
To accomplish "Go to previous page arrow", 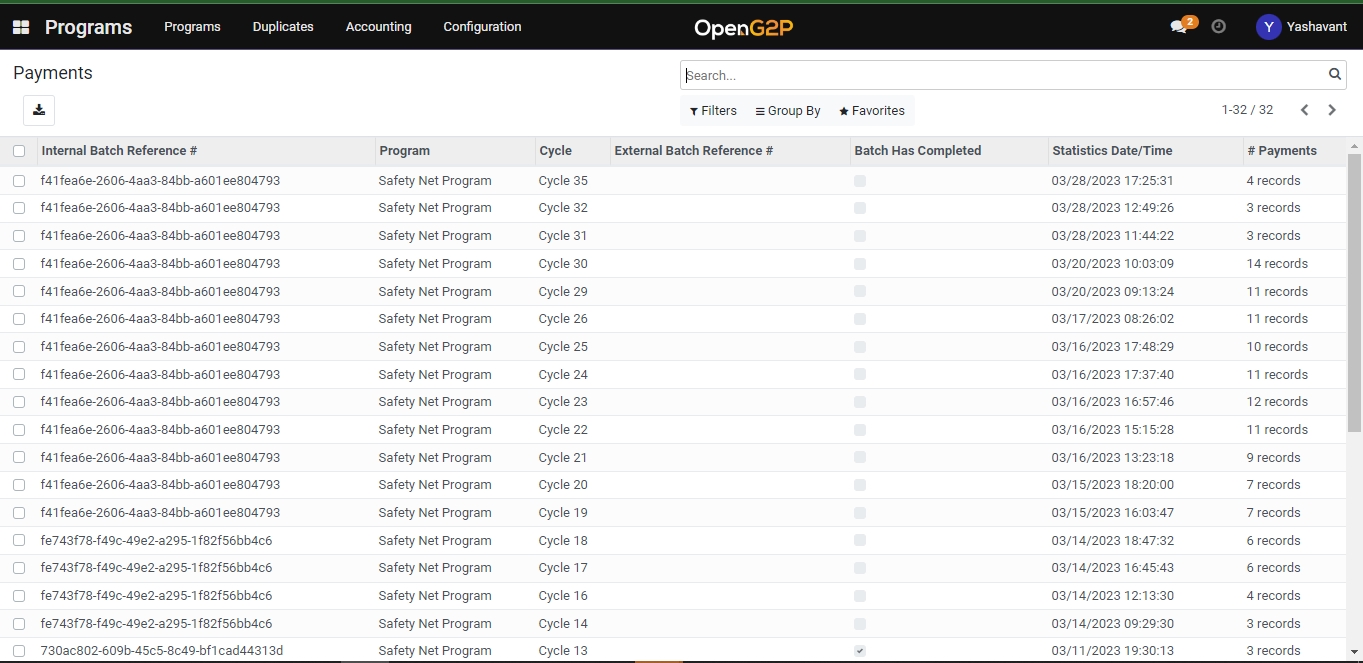I will point(1304,110).
